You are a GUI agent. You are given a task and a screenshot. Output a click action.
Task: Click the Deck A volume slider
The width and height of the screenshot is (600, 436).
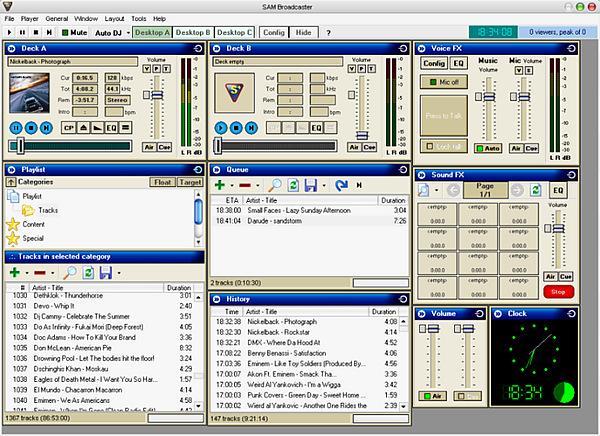pyautogui.click(x=157, y=96)
